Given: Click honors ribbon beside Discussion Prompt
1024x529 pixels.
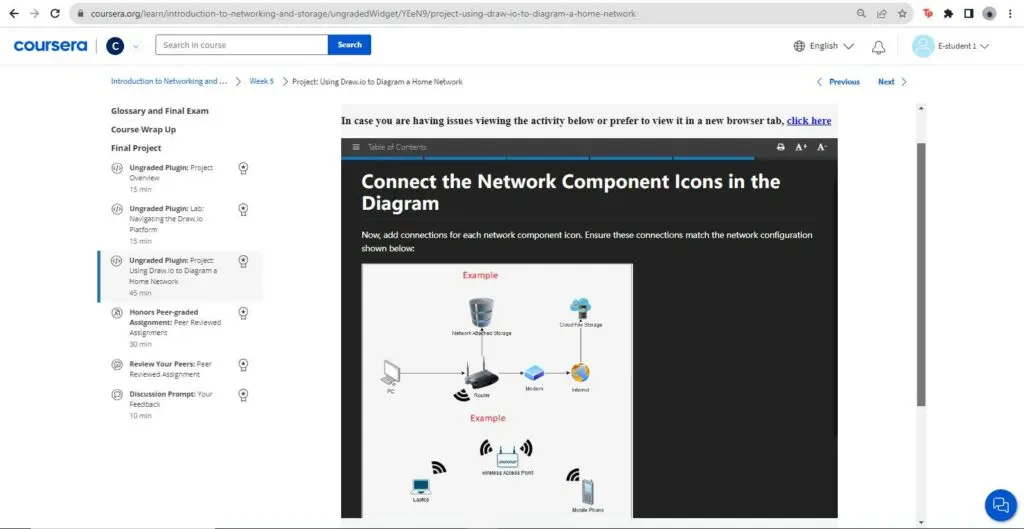Looking at the screenshot, I should (x=243, y=395).
